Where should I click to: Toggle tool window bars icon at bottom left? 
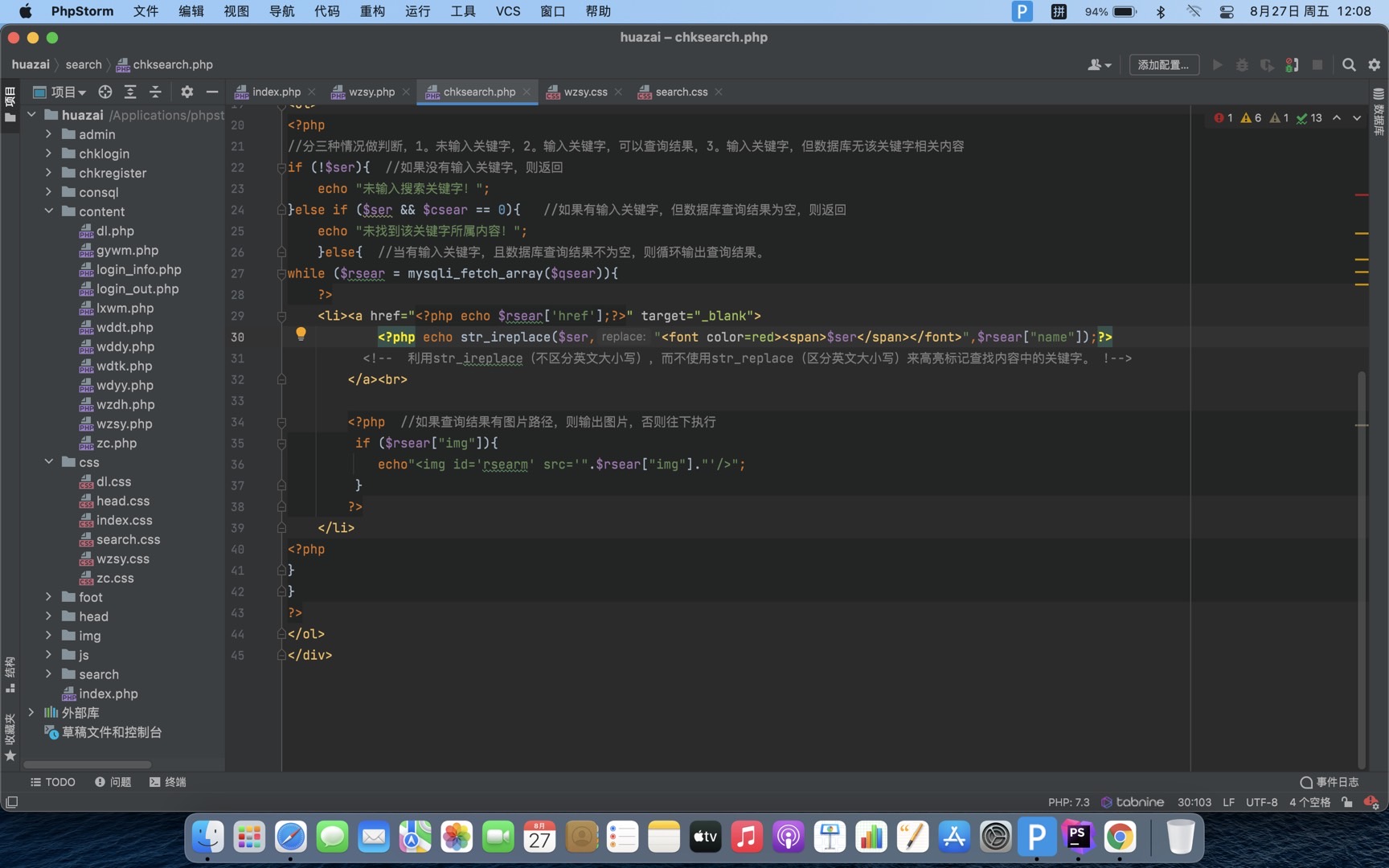click(x=11, y=802)
